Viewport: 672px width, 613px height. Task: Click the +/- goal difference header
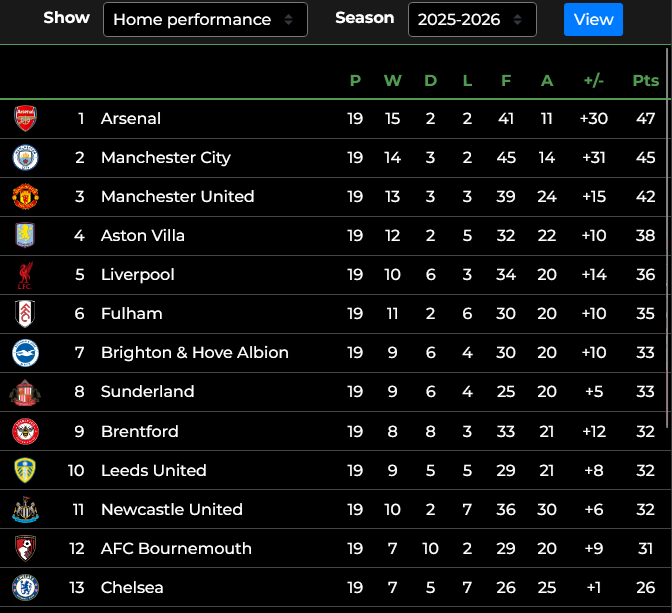point(594,81)
